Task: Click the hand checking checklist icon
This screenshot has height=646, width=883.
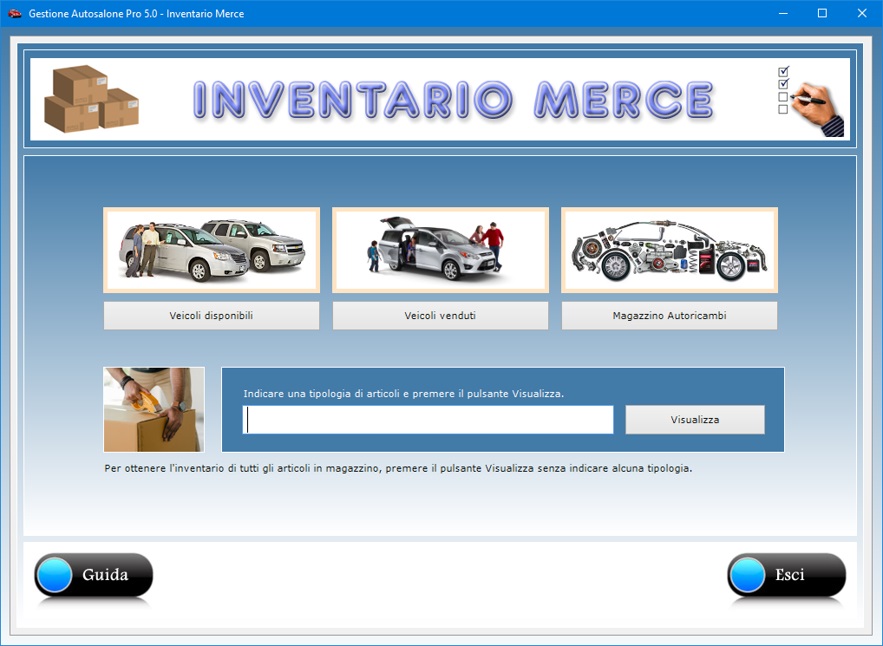Action: click(810, 101)
